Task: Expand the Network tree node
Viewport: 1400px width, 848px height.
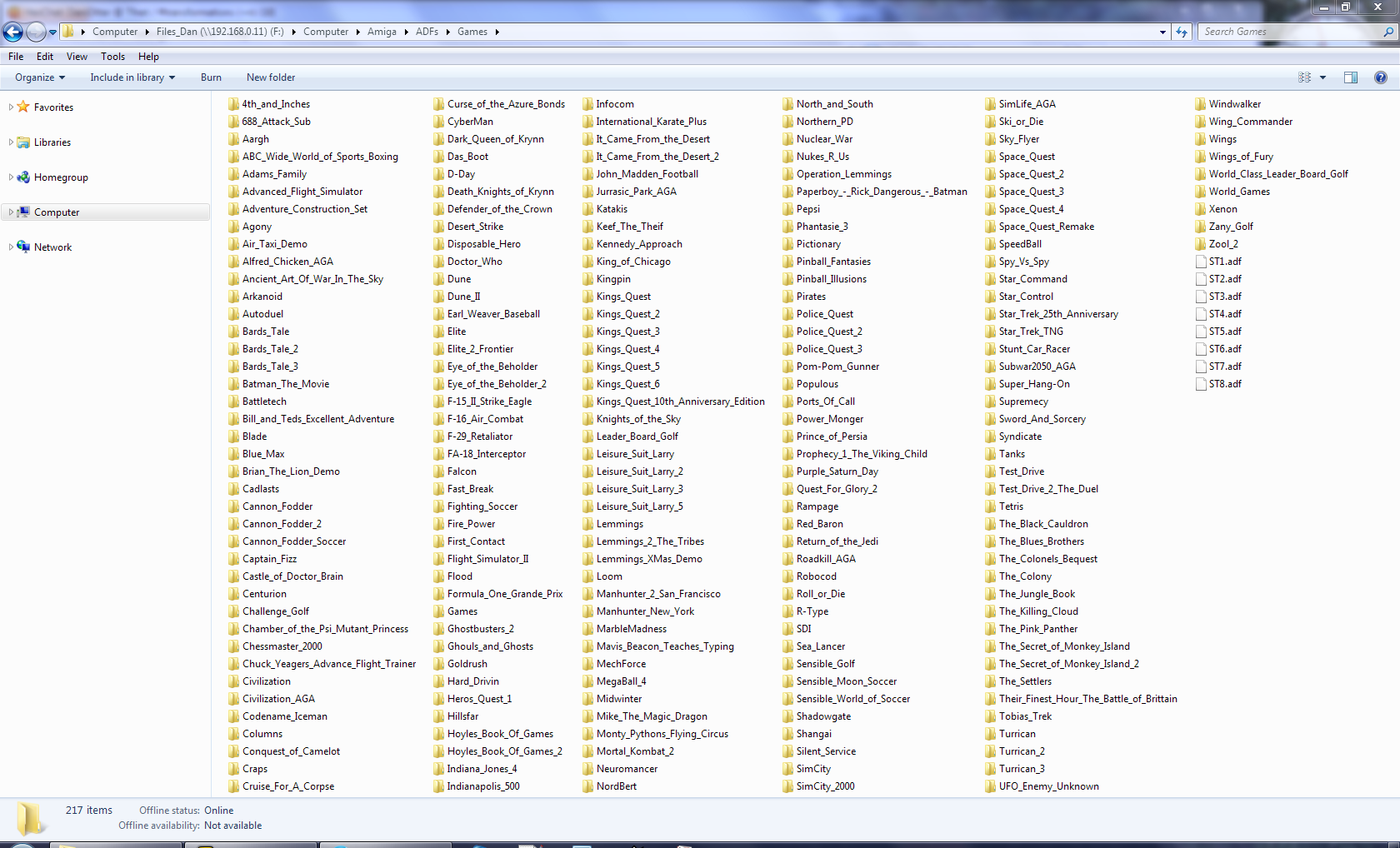Action: pos(11,247)
